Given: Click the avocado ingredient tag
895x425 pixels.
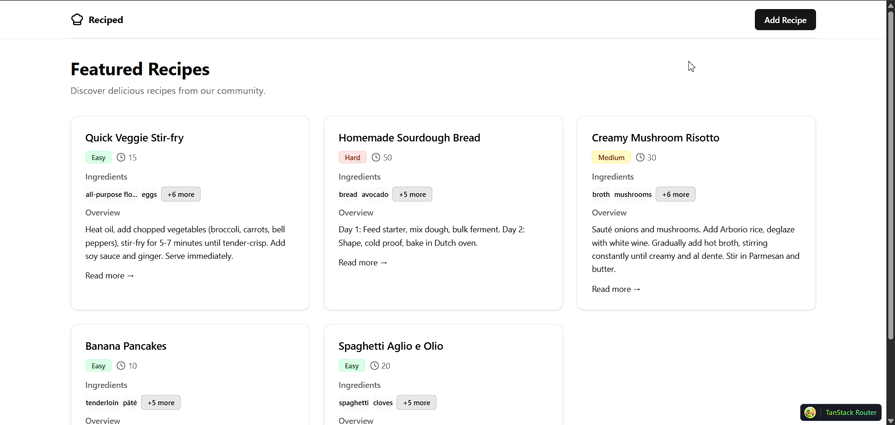Looking at the screenshot, I should click(375, 195).
